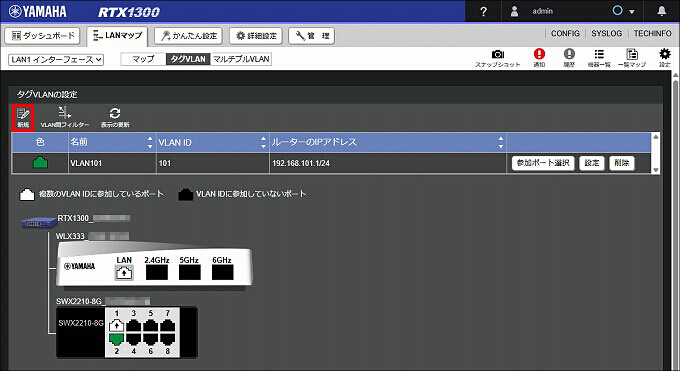
Task: Open the かんたん設定 tab
Action: coord(188,36)
